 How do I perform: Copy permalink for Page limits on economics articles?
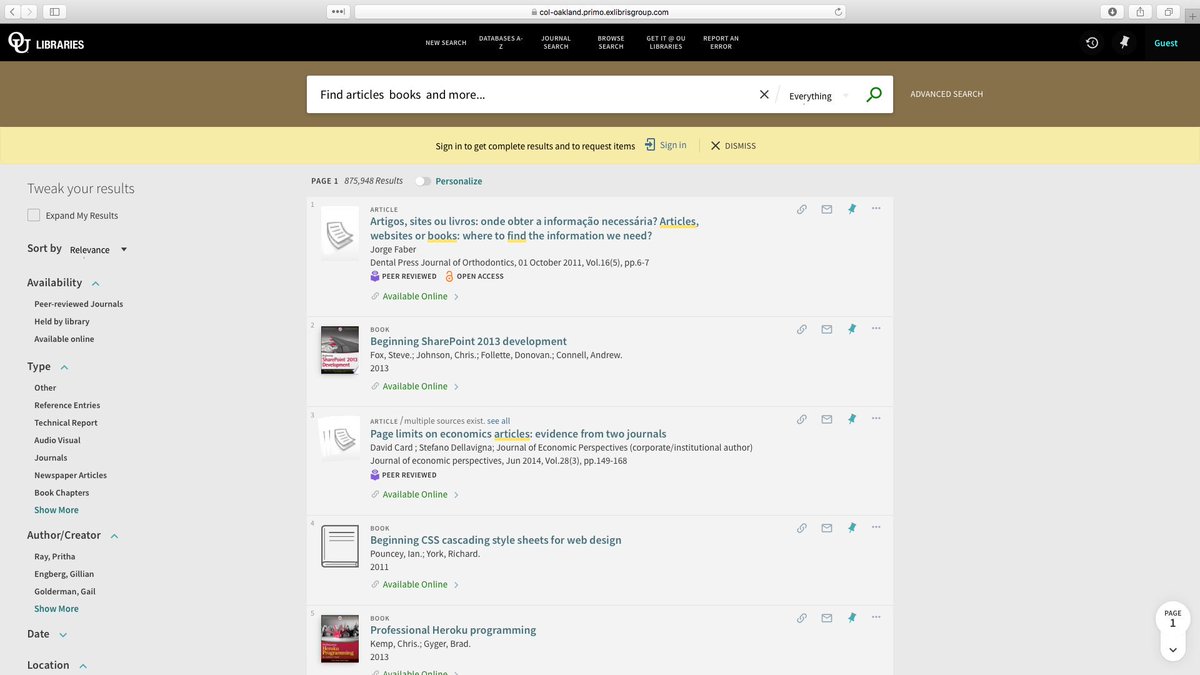tap(801, 419)
